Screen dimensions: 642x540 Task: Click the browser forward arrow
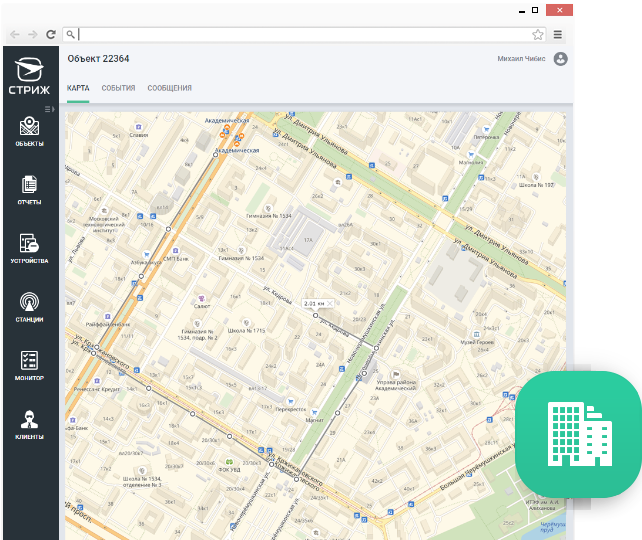coord(30,34)
